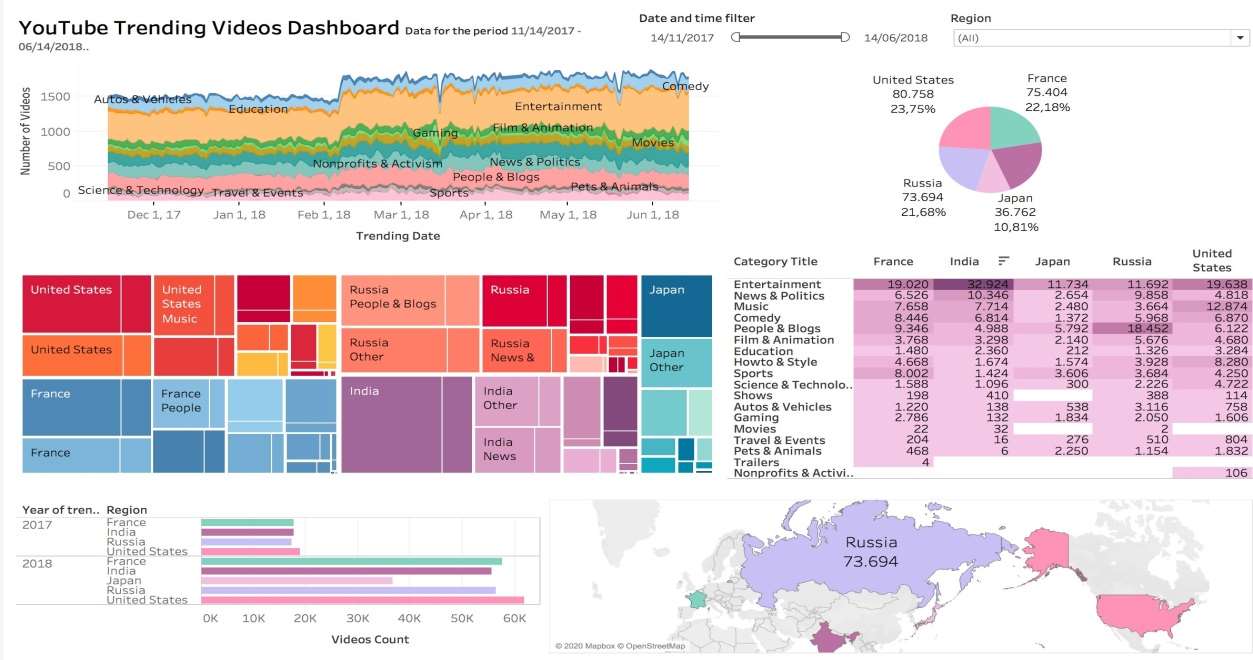
Task: Click the 'Jun 1, 18' trending date axis label
Action: (652, 214)
